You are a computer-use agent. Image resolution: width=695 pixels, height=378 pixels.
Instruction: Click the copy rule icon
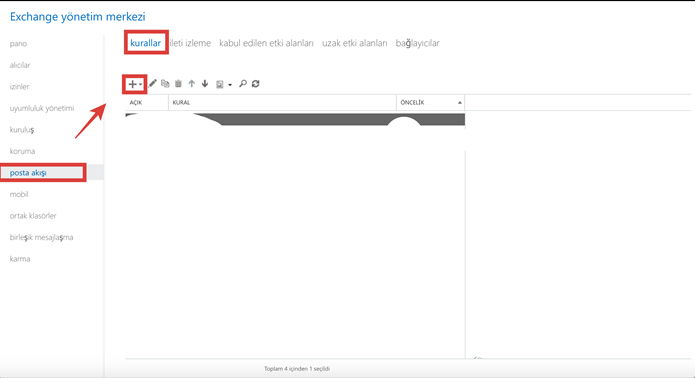click(165, 83)
